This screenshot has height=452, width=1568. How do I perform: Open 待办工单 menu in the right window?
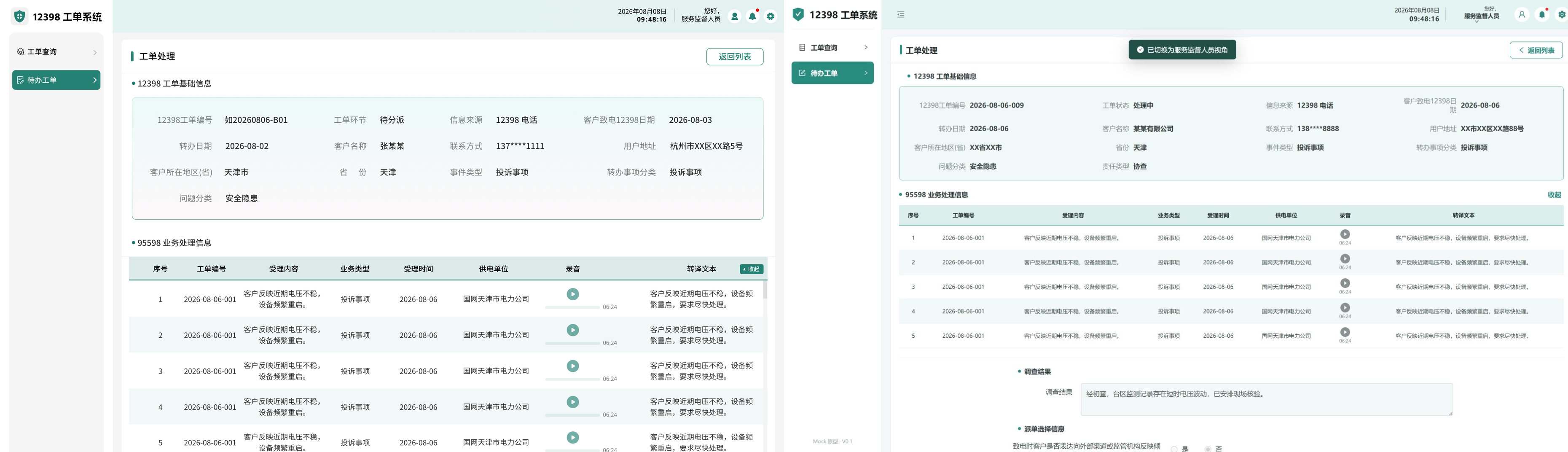pyautogui.click(x=833, y=73)
